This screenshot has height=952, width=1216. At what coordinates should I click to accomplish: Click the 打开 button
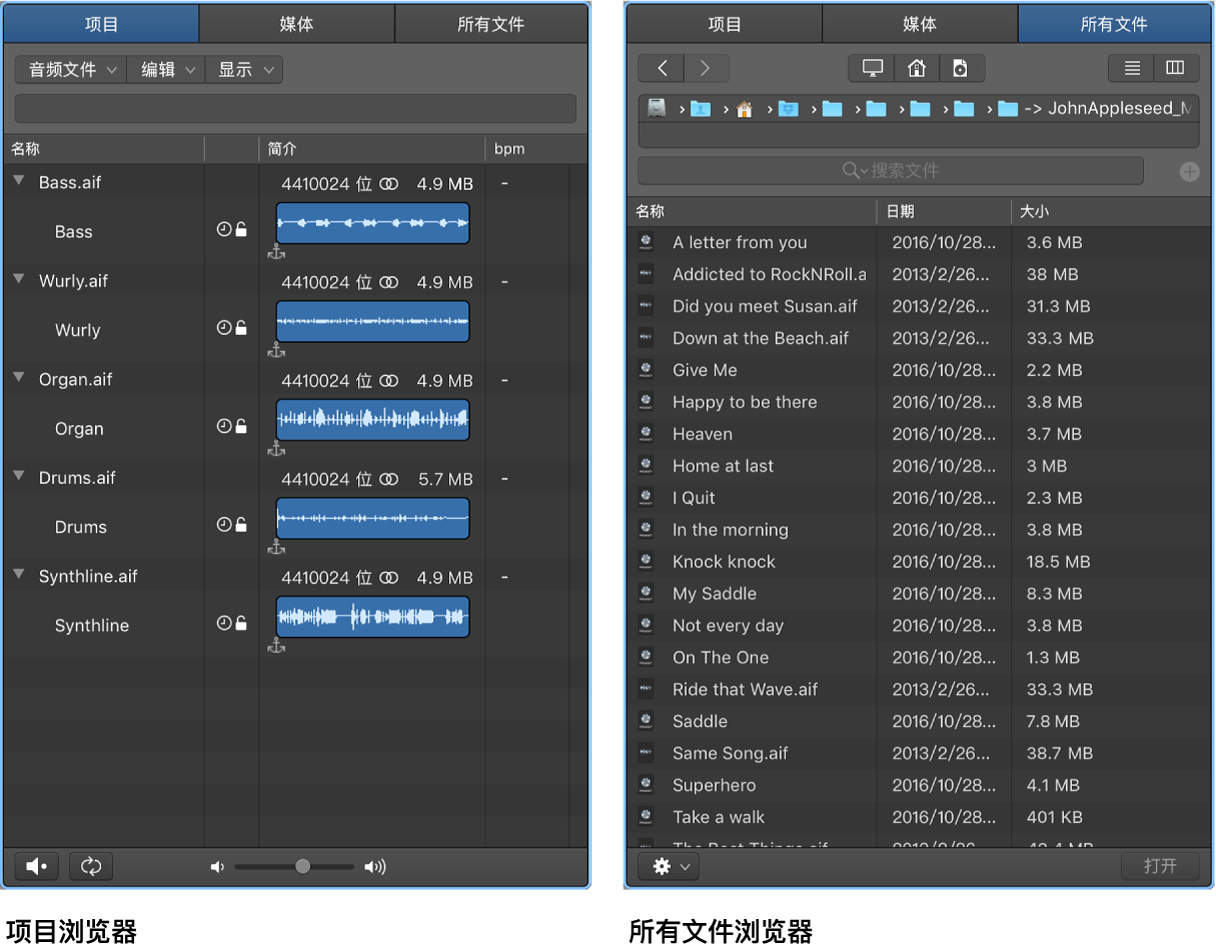tap(1160, 866)
